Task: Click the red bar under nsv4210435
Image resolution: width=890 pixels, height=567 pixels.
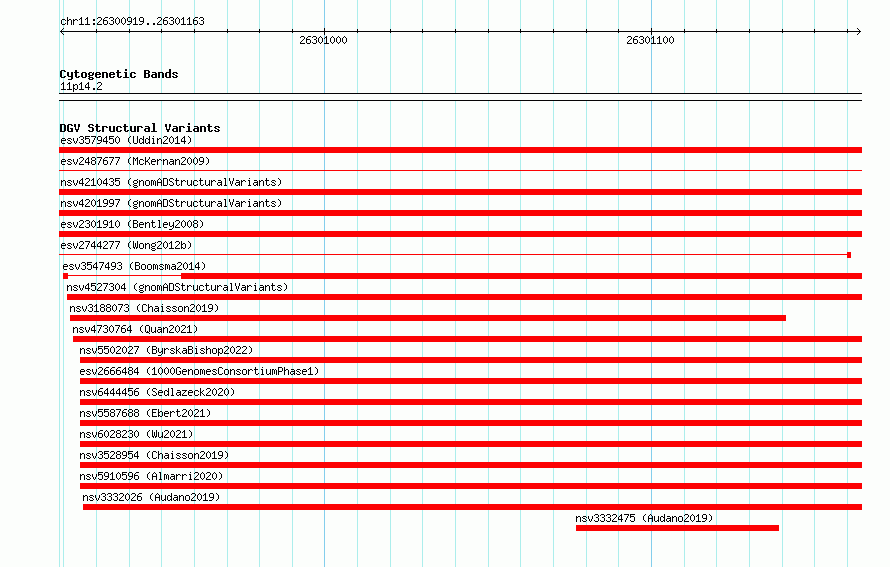Action: [x=460, y=192]
